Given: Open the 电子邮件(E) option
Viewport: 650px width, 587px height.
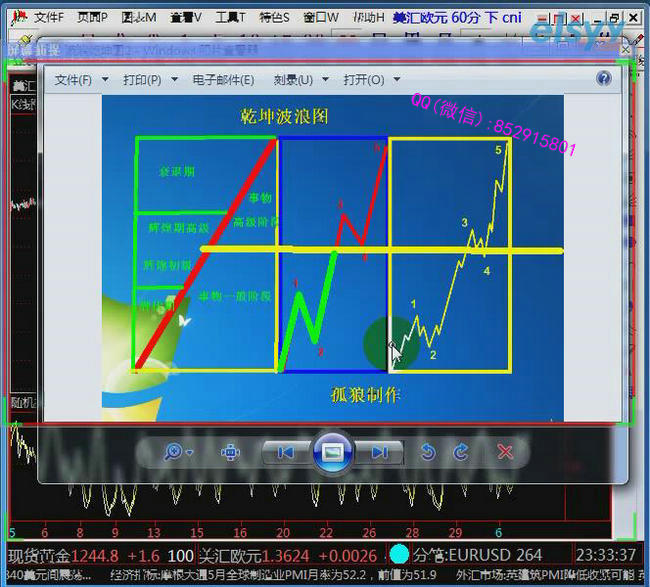Looking at the screenshot, I should click(x=223, y=80).
